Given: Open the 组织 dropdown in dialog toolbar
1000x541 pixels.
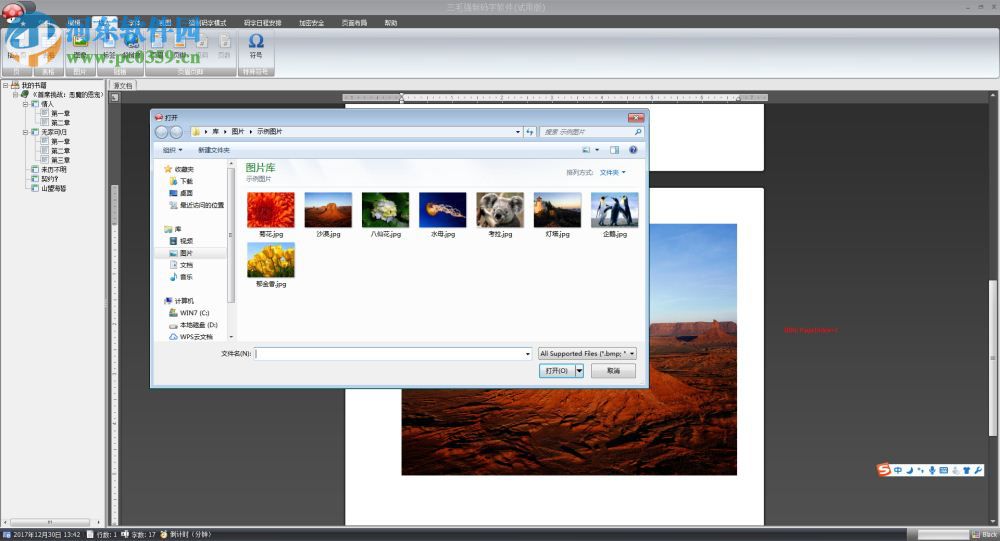Looking at the screenshot, I should tap(172, 150).
